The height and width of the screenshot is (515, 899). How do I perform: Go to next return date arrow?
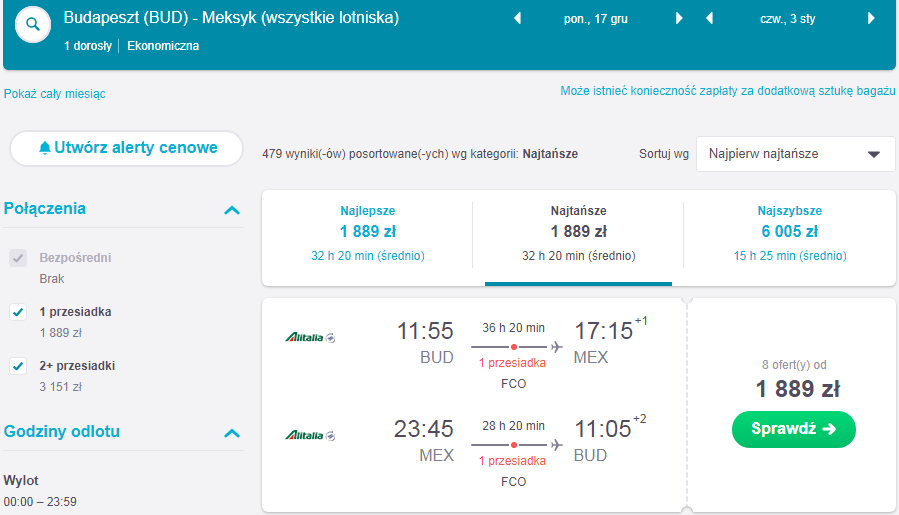[871, 18]
